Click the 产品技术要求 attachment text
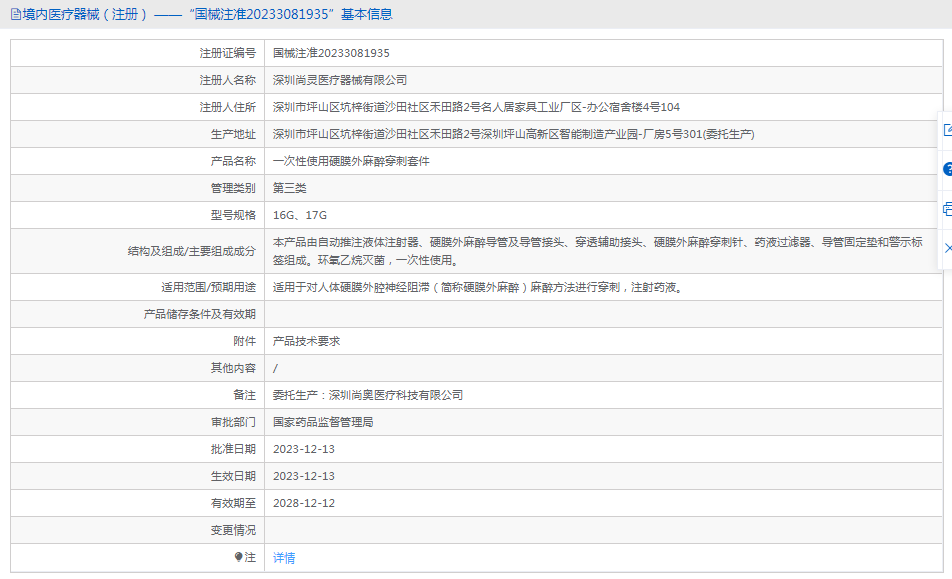 pos(307,341)
